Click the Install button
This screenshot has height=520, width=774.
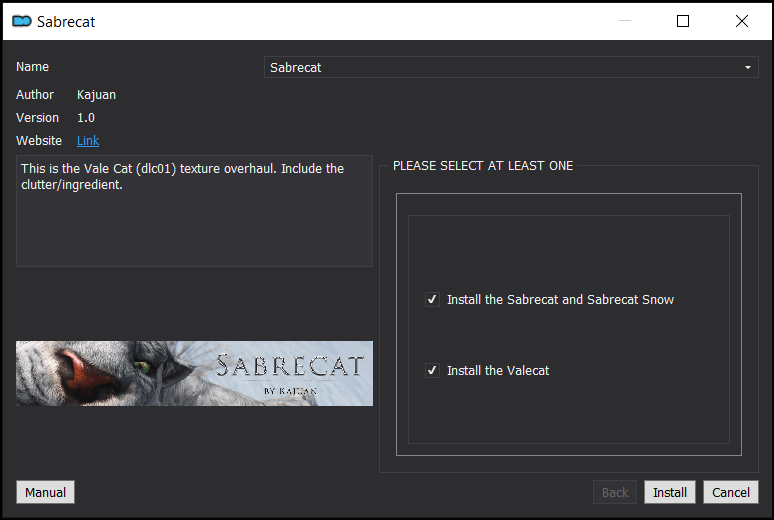pos(669,492)
